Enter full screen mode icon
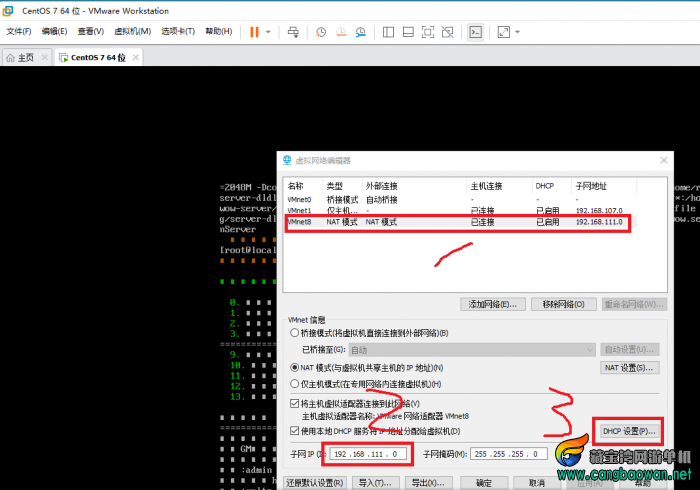The width and height of the screenshot is (700, 490). click(x=428, y=32)
